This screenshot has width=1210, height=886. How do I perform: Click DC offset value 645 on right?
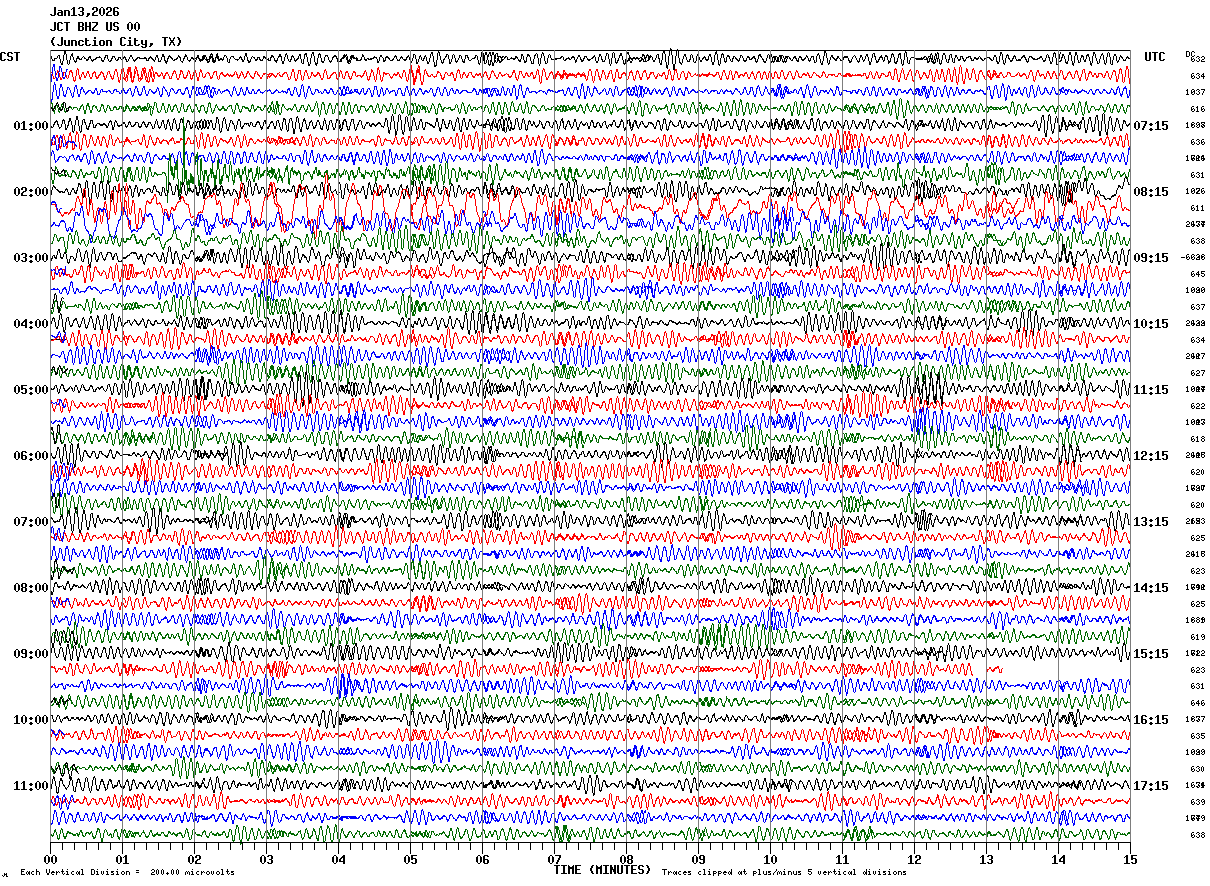1197,274
